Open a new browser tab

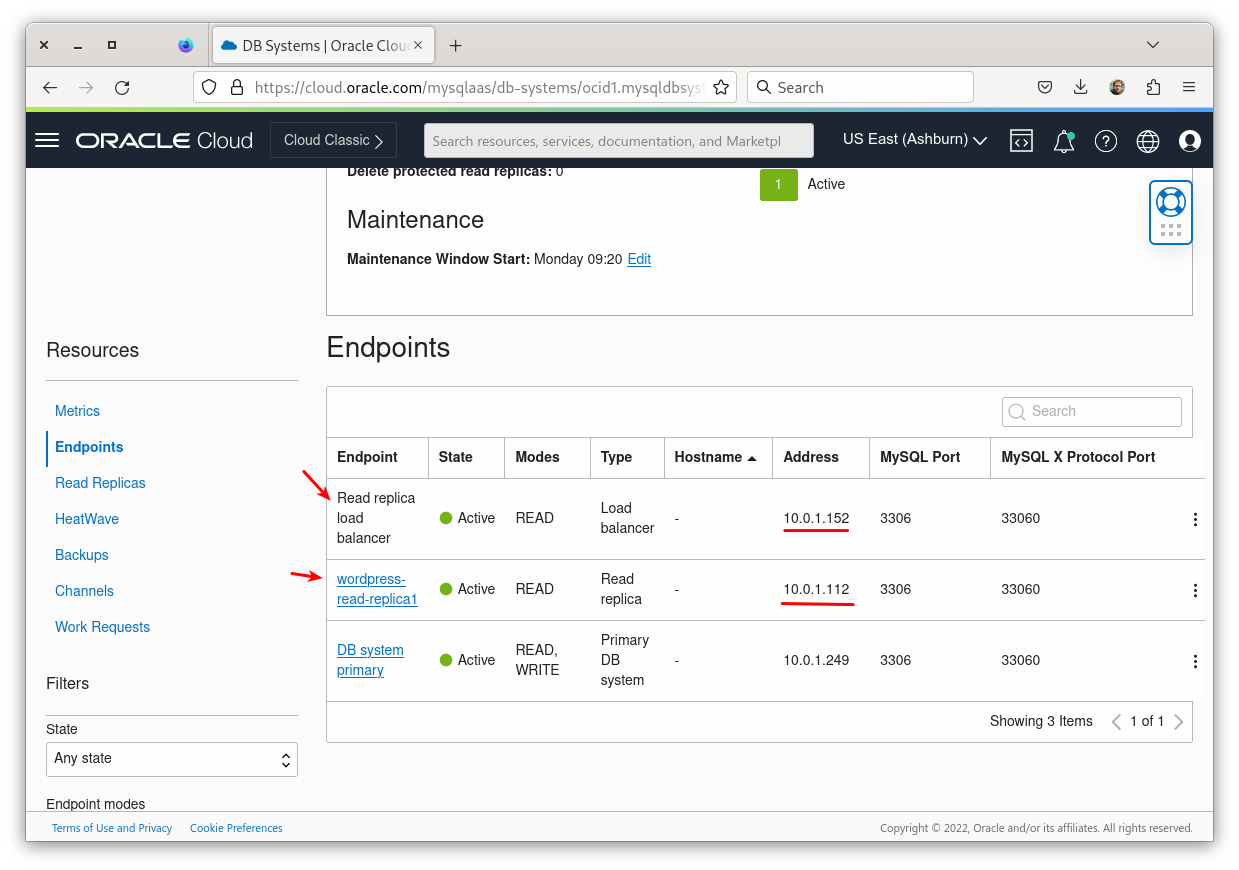456,45
